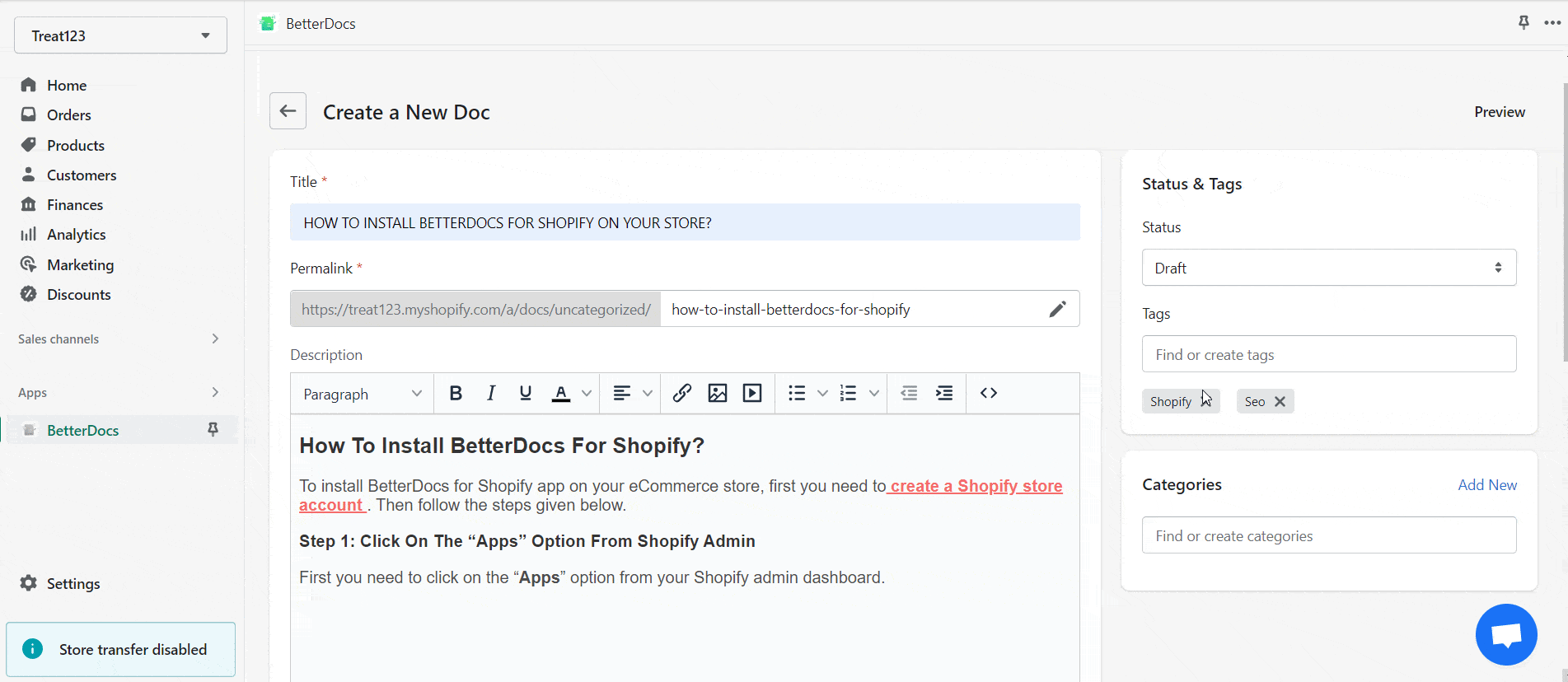Click the pin icon in top bar

(x=1524, y=22)
